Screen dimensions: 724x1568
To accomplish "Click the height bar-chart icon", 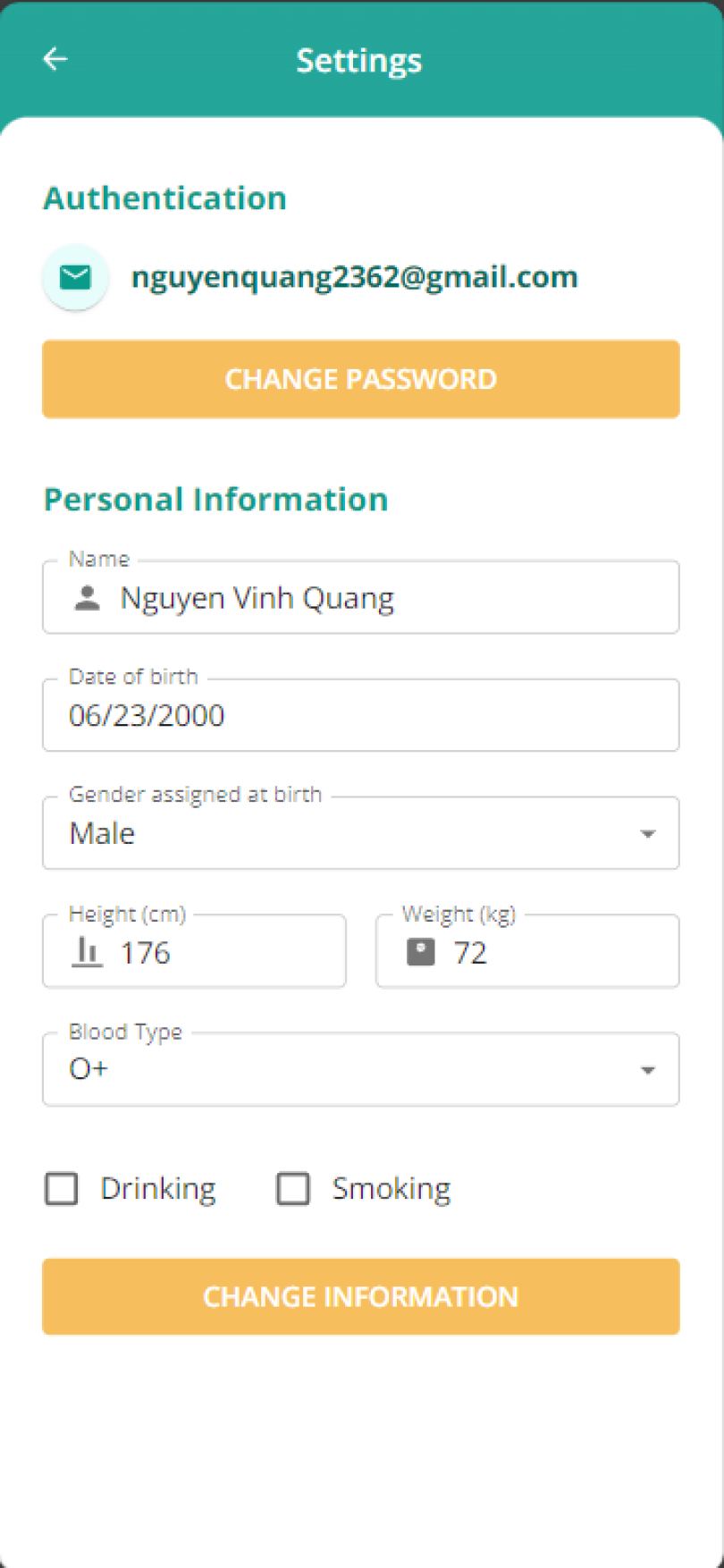I will click(87, 952).
